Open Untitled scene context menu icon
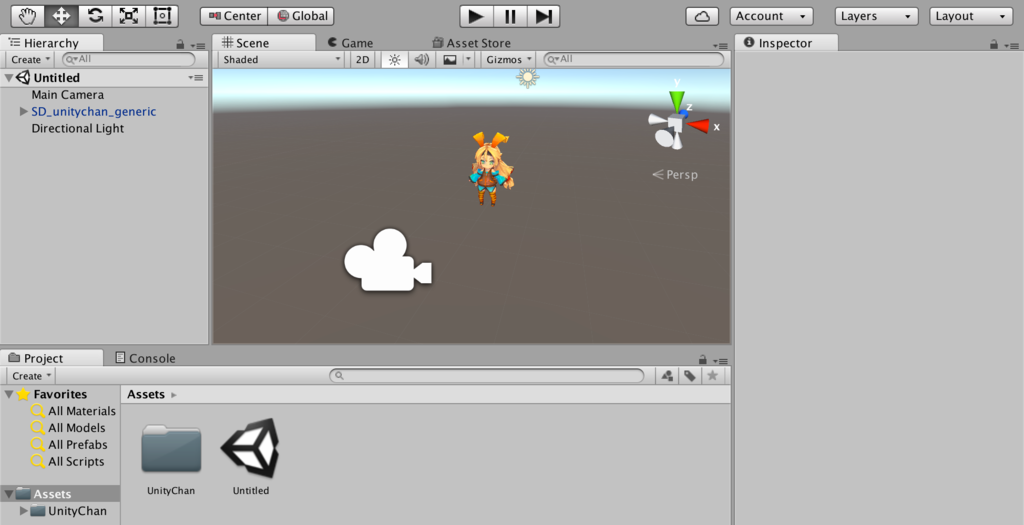 coord(196,78)
